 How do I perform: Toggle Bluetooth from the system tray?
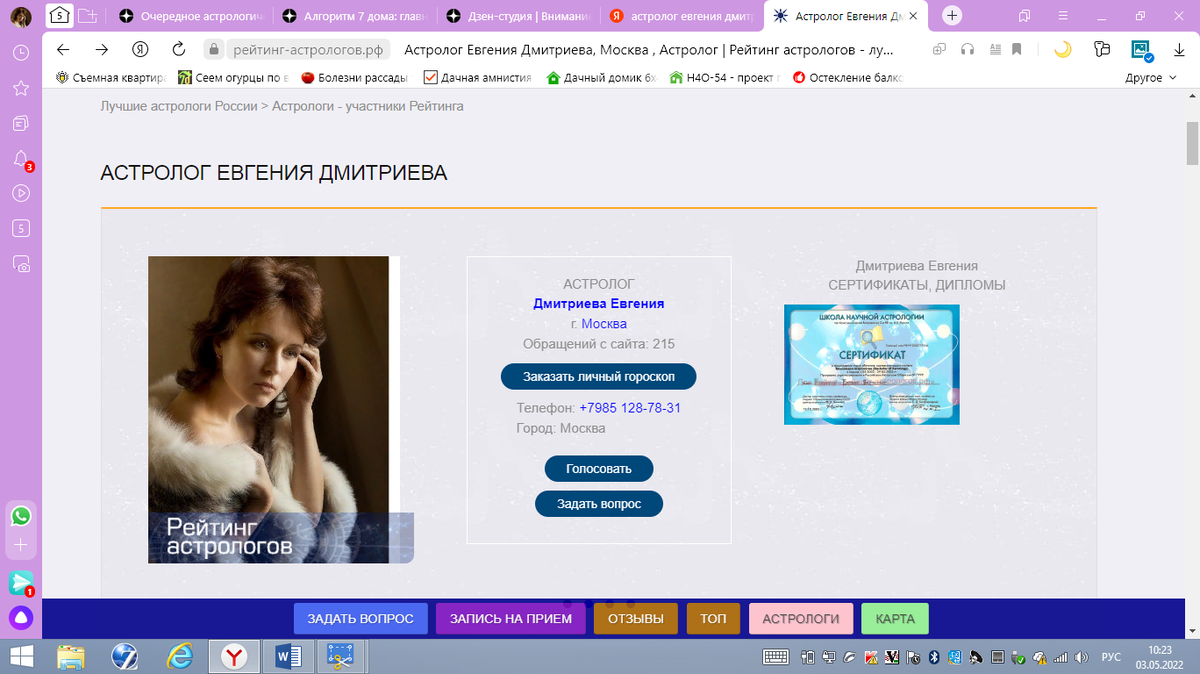pos(933,658)
